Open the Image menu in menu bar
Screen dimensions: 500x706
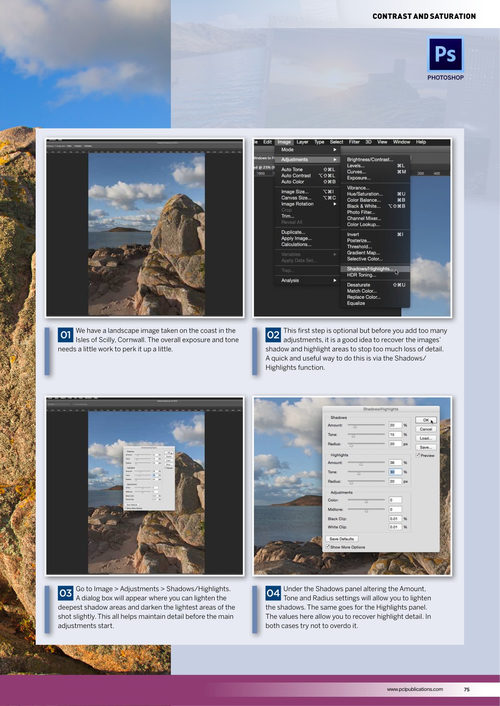284,142
